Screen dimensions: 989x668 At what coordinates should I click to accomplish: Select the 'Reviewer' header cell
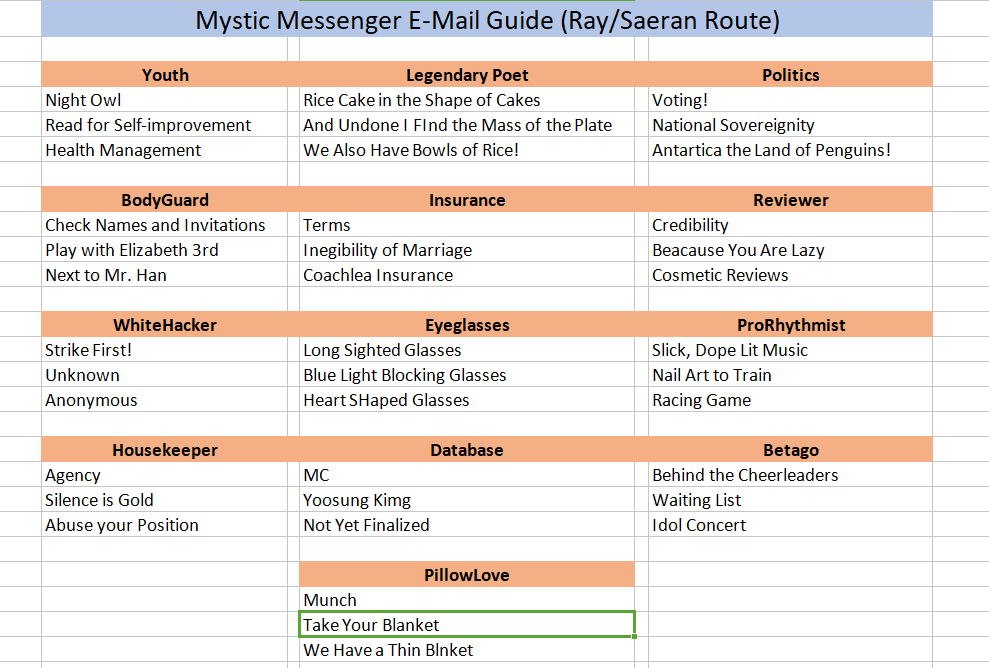(790, 199)
